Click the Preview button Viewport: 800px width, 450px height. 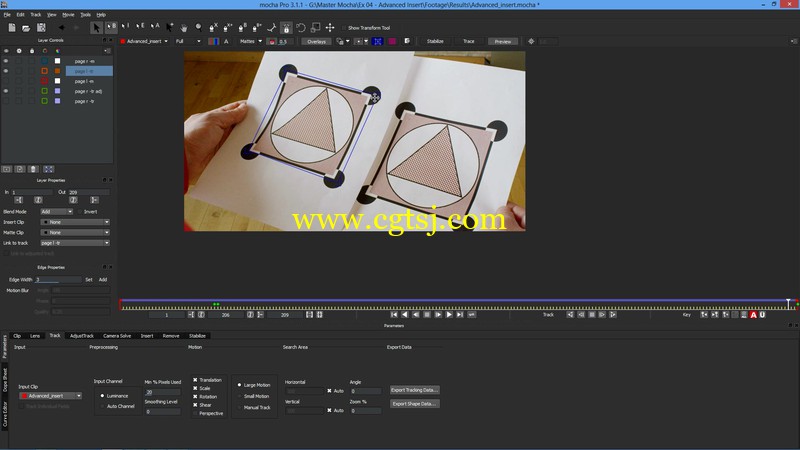[503, 41]
